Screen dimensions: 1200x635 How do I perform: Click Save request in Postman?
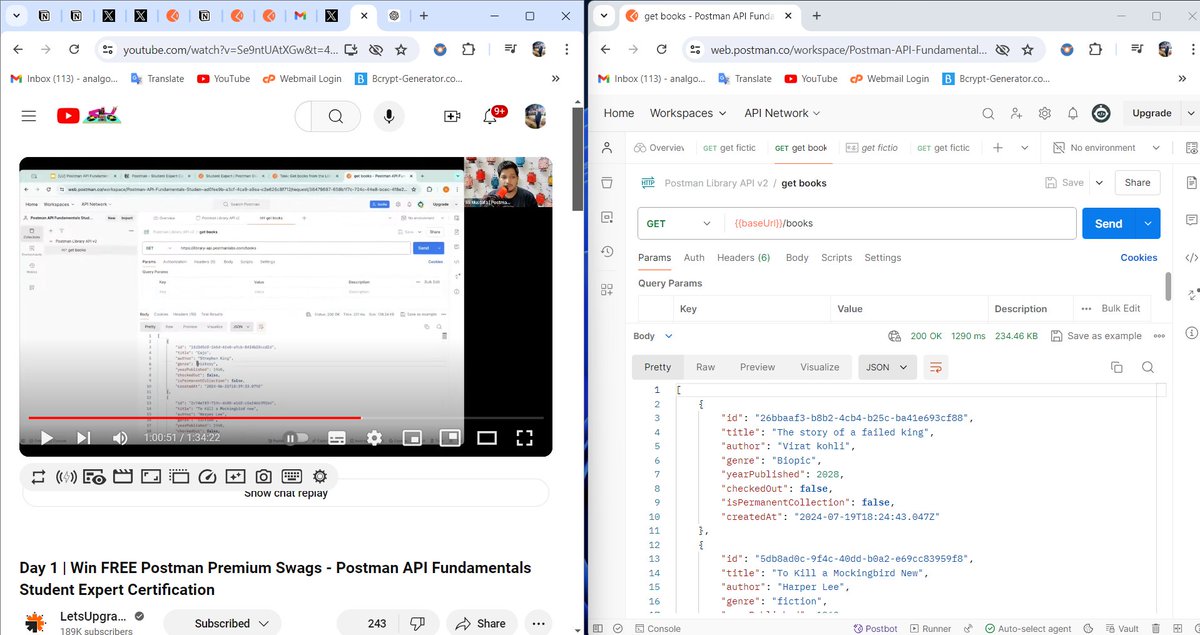[1064, 183]
